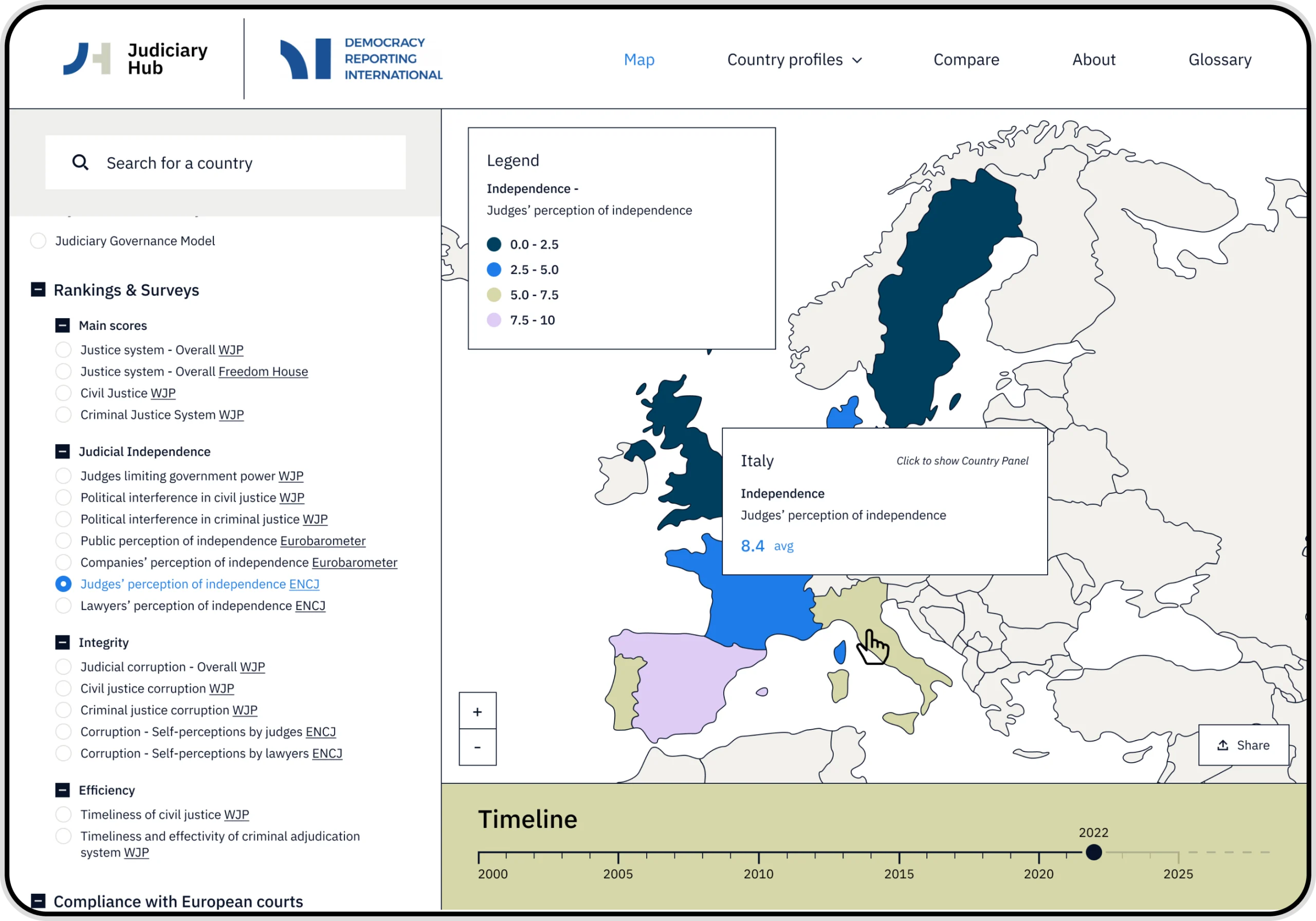
Task: Collapse the Integrity group
Action: tap(63, 642)
